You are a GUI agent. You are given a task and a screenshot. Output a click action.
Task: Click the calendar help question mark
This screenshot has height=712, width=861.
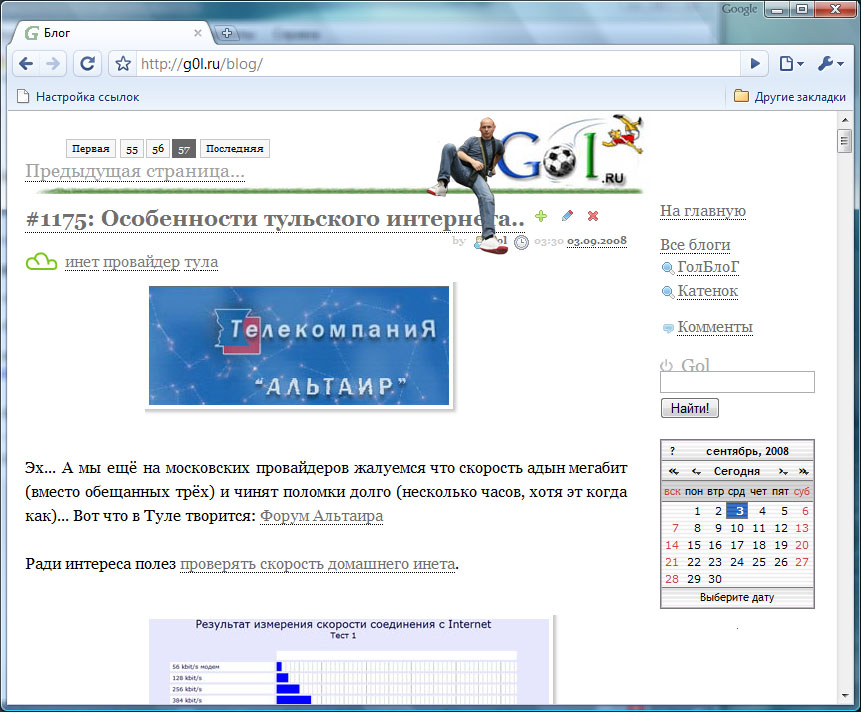tap(672, 451)
